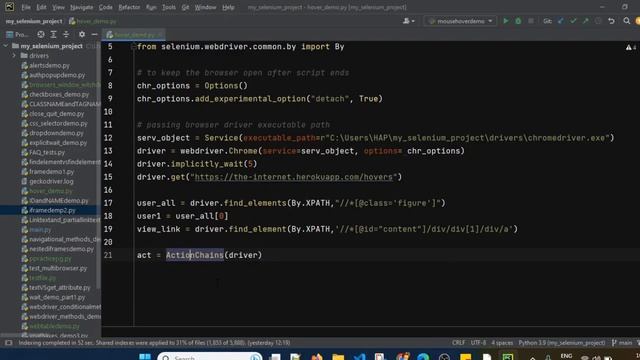Open the Tools menu
Viewport: 640px width, 360px height.
[x=169, y=7]
